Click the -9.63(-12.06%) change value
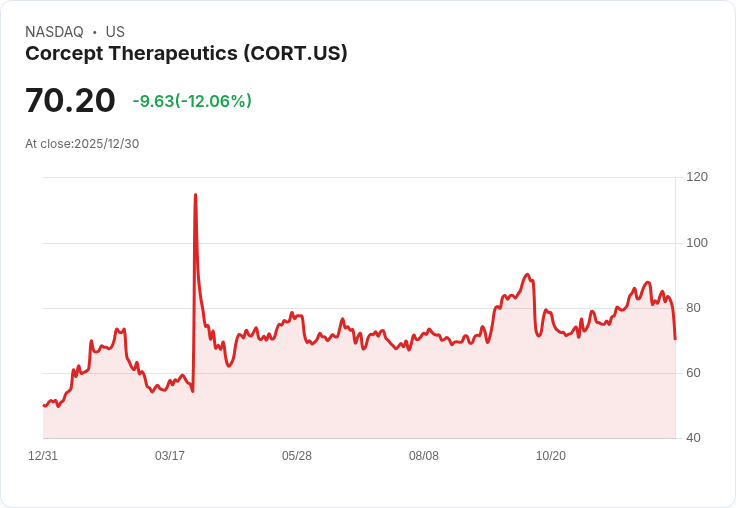Viewport: 736px width, 508px height. coord(192,101)
